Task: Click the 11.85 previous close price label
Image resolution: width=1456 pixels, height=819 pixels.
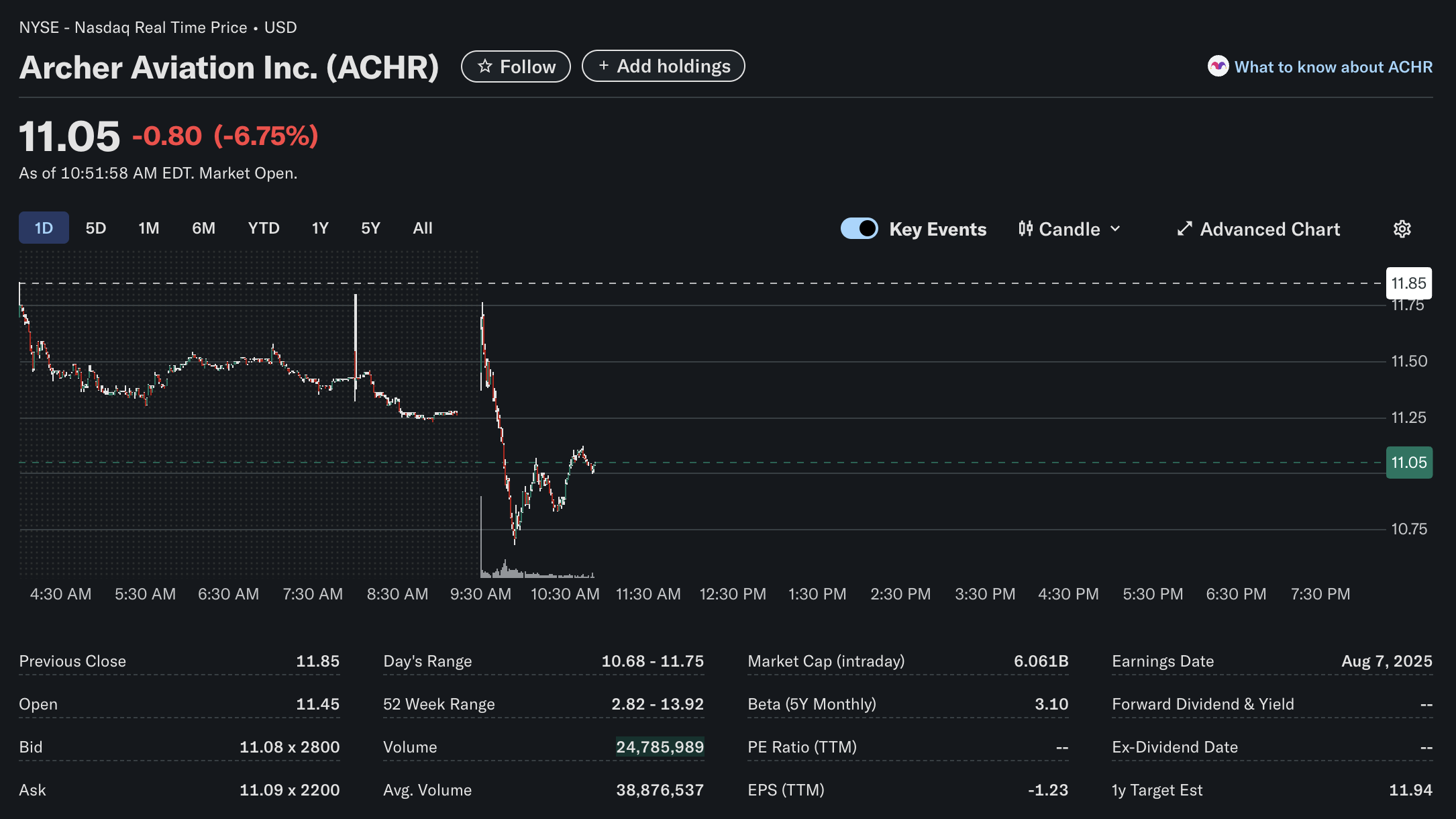Action: click(1408, 283)
